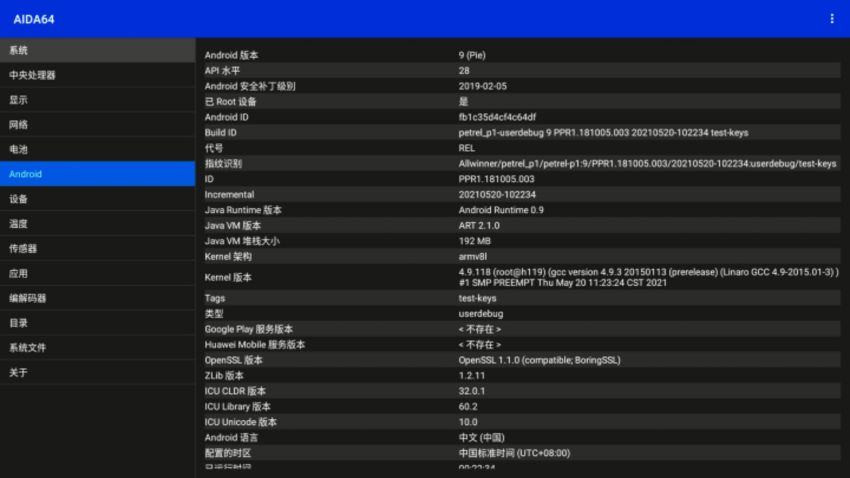Click the 已 Root 设备 row
The width and height of the screenshot is (850, 478).
522,101
